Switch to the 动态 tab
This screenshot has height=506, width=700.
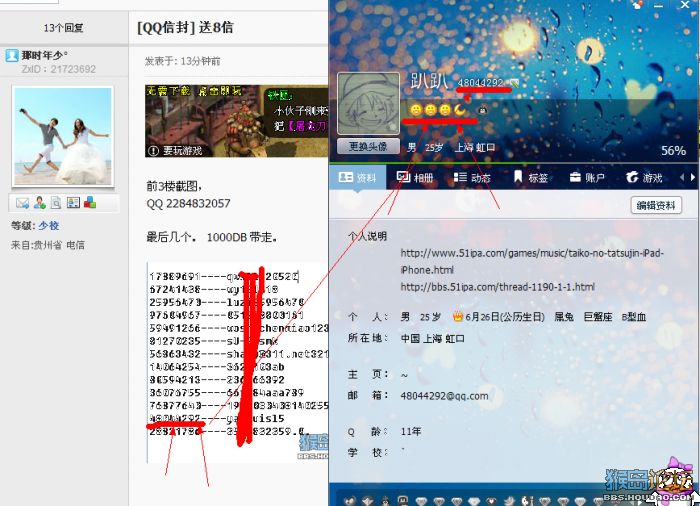pyautogui.click(x=472, y=178)
